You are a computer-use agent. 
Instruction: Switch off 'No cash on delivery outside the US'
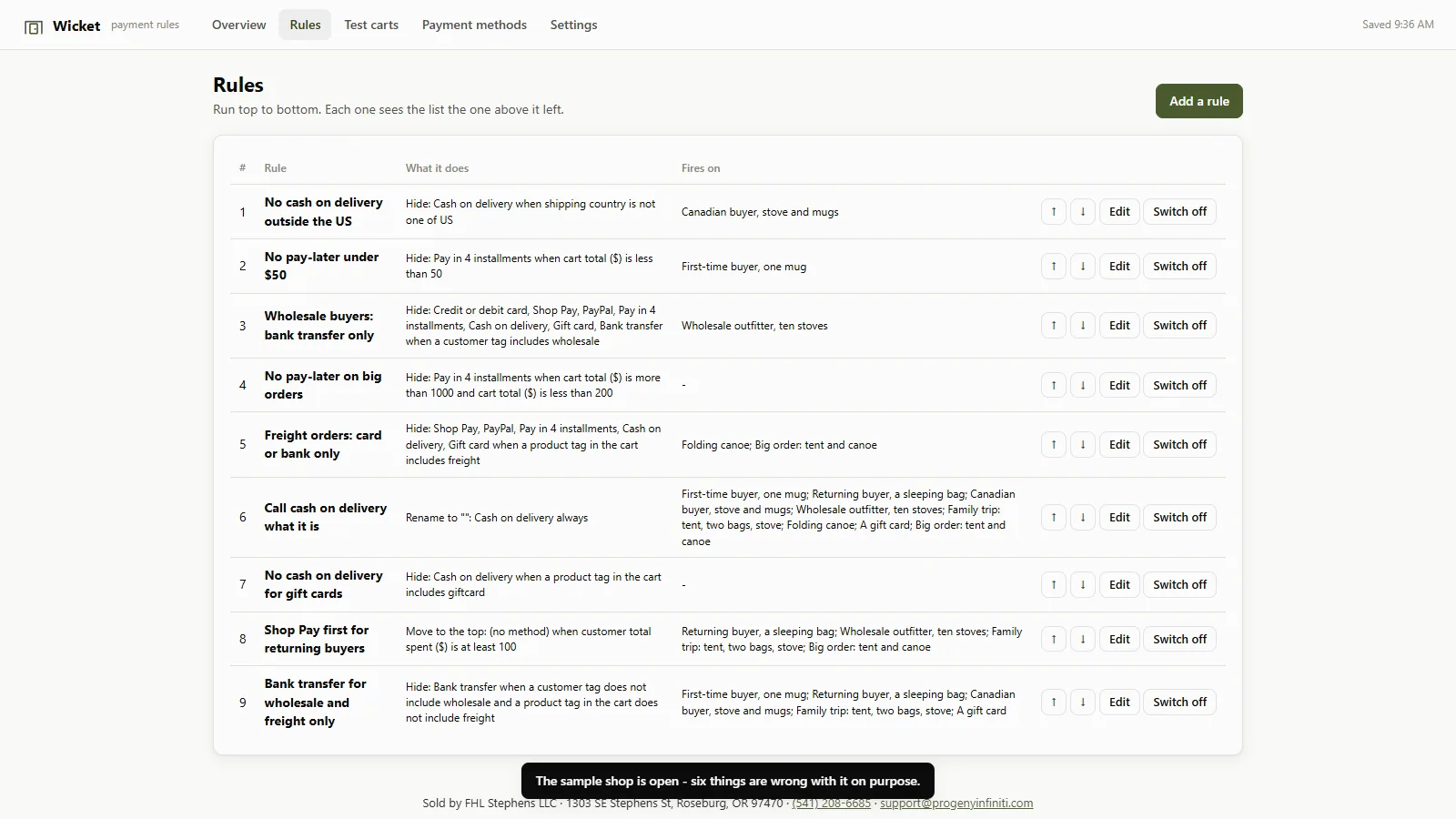pyautogui.click(x=1179, y=212)
